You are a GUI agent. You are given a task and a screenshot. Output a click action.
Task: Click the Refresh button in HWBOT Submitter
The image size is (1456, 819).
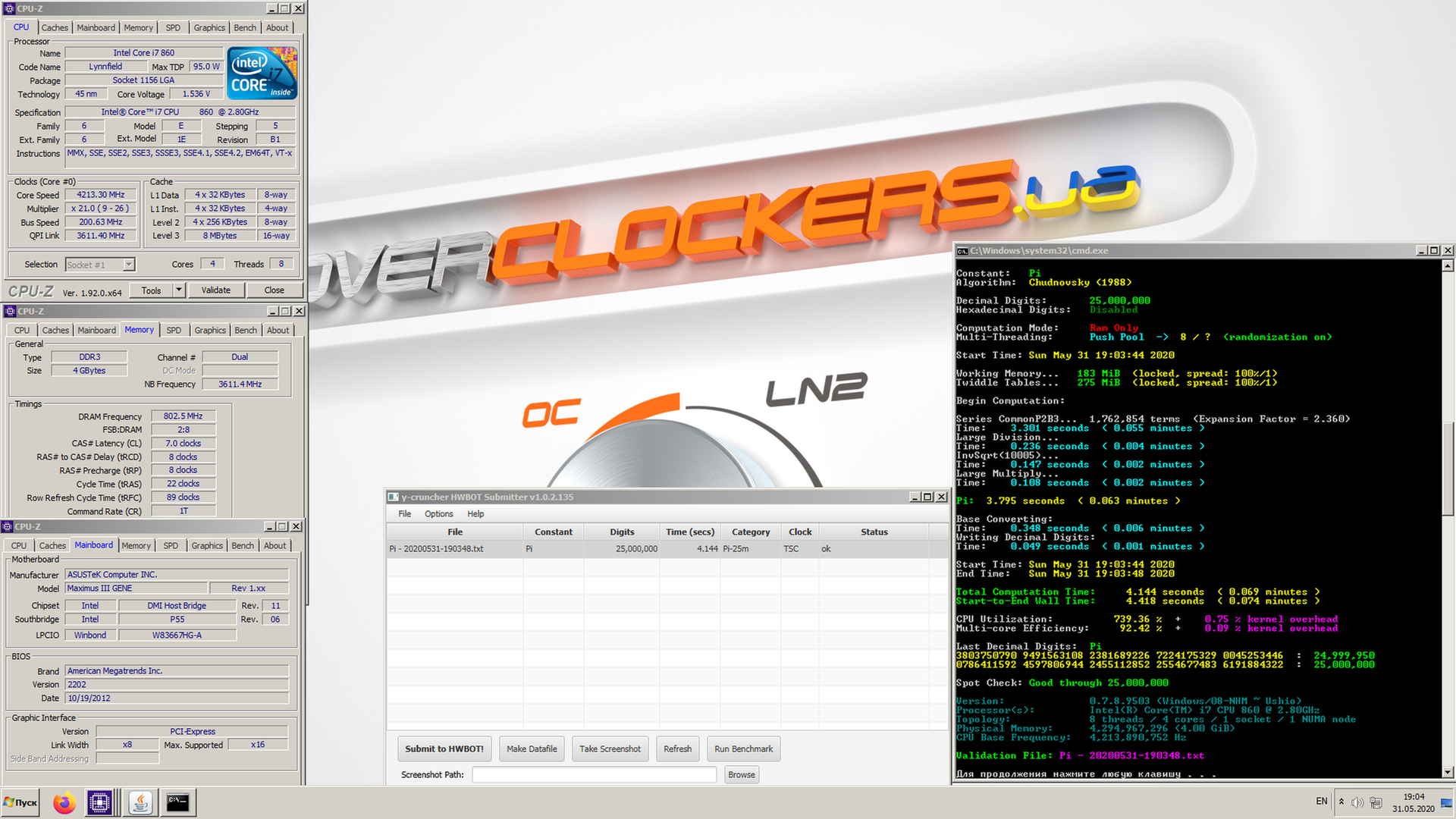[677, 748]
